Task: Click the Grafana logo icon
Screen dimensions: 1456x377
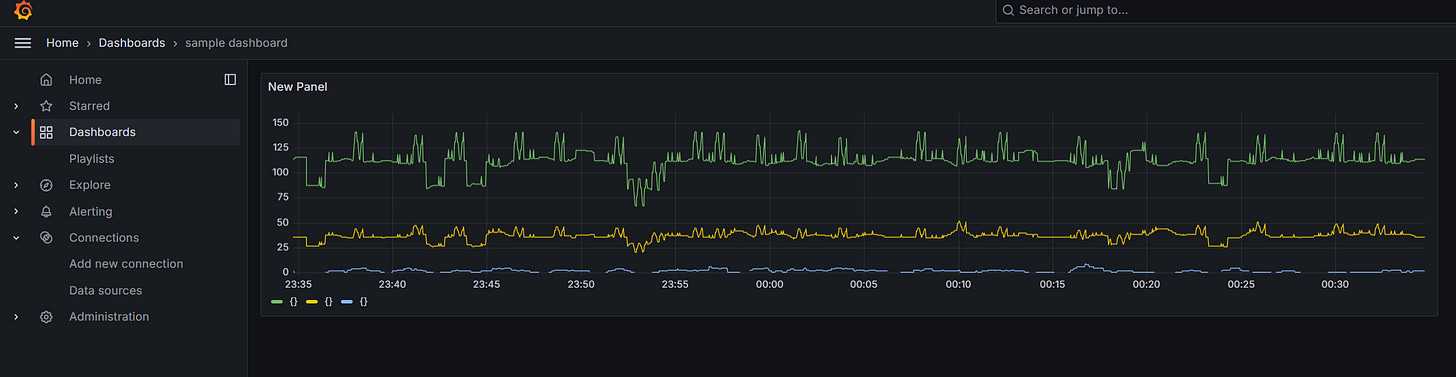Action: click(24, 11)
